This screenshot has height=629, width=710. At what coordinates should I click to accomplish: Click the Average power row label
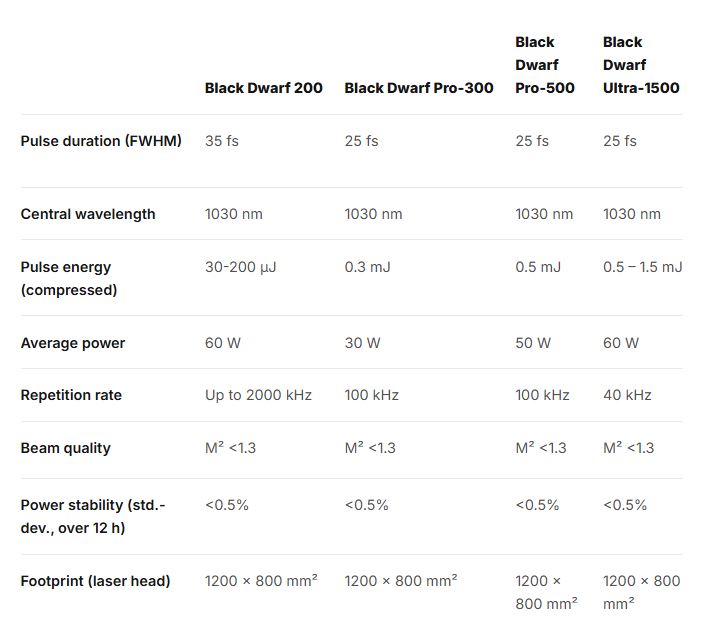[73, 343]
